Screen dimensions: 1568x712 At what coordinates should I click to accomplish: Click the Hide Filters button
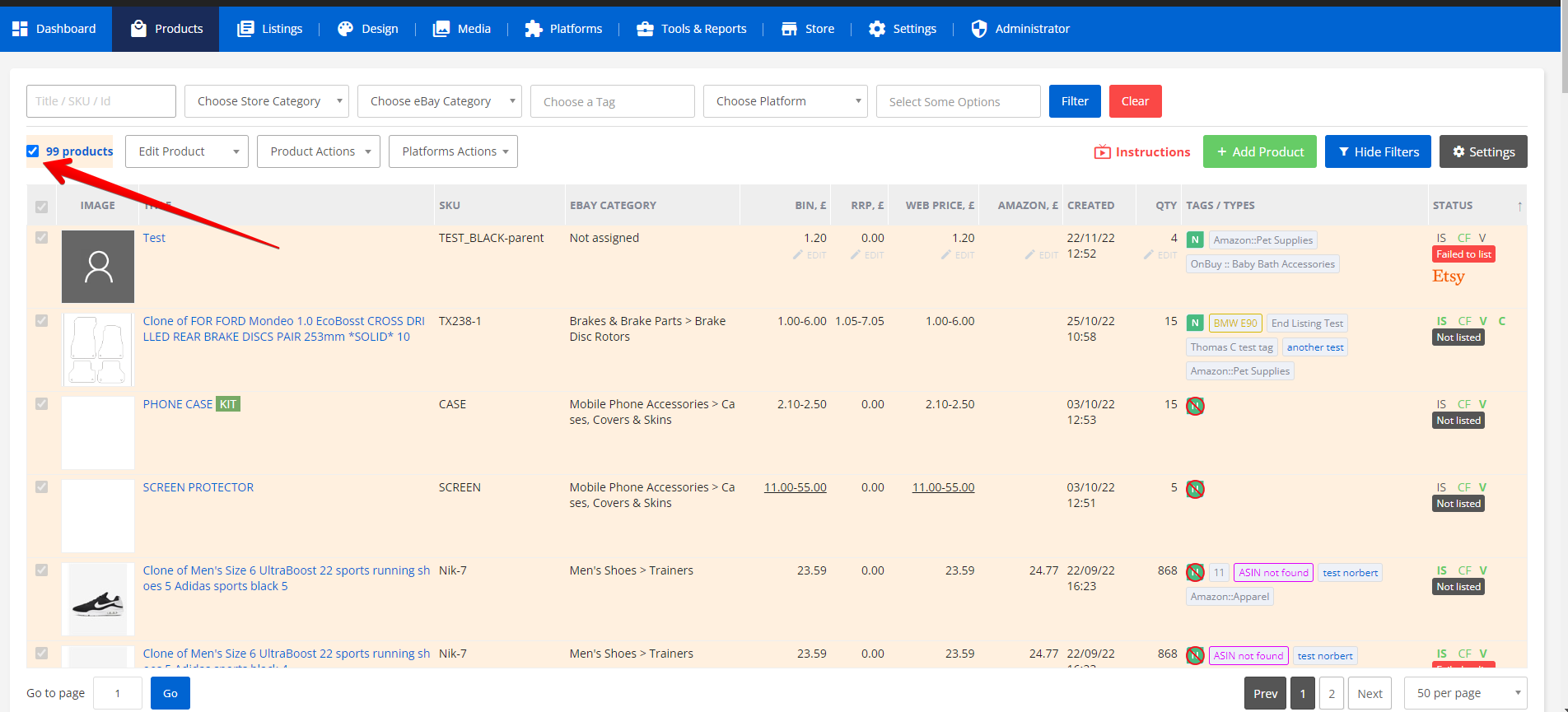pyautogui.click(x=1378, y=151)
